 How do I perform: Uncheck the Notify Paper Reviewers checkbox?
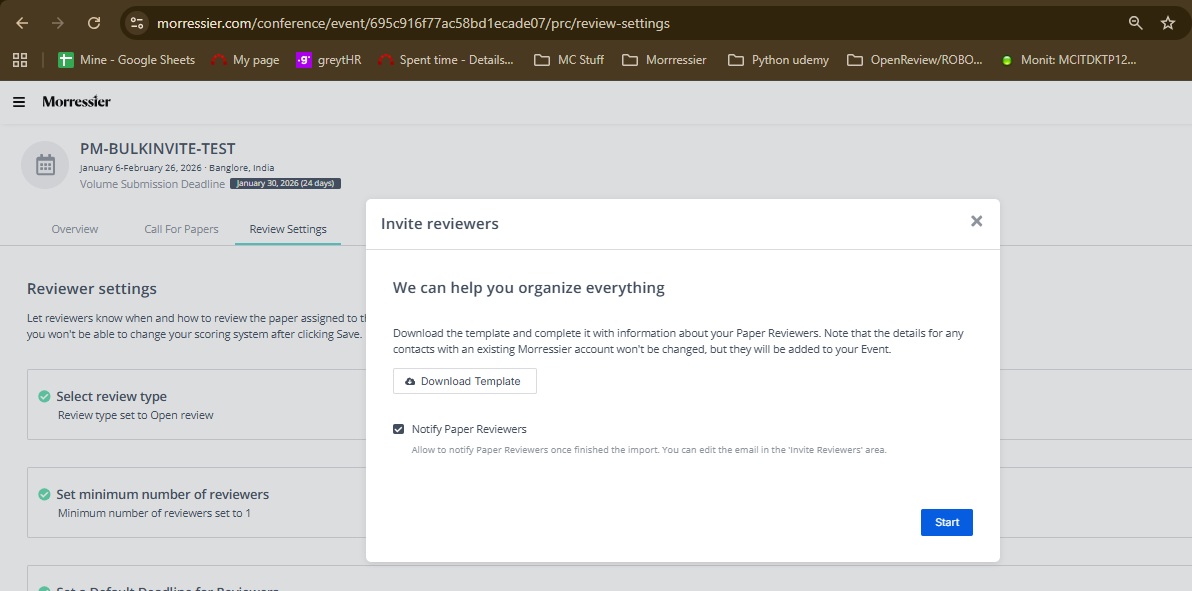click(399, 429)
